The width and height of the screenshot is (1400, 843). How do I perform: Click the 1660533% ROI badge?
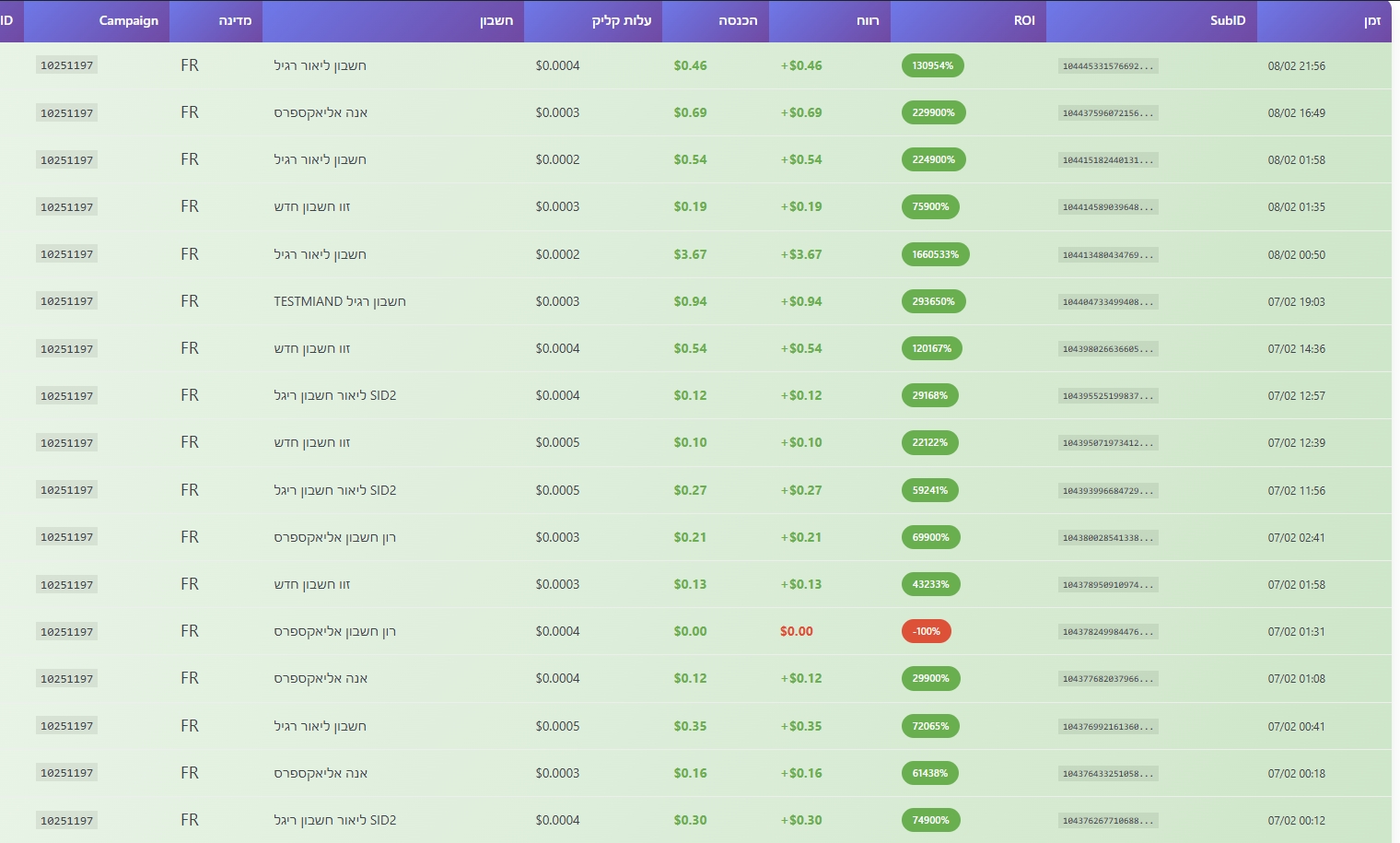[x=935, y=254]
